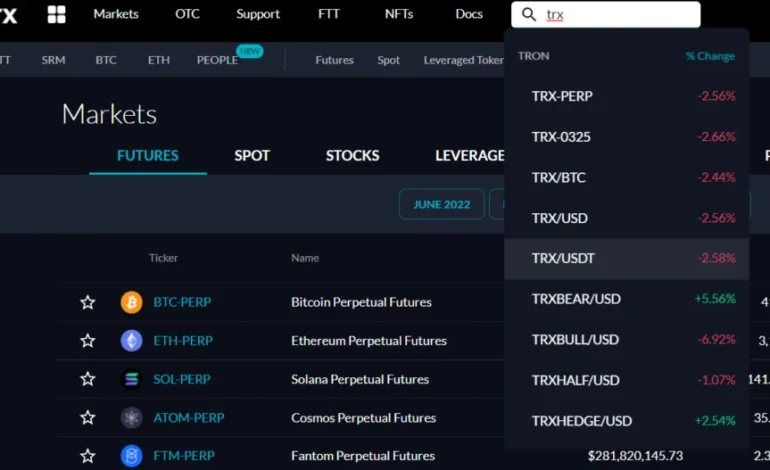The height and width of the screenshot is (470, 770).
Task: Click the Bitcoin coin icon
Action: point(131,302)
